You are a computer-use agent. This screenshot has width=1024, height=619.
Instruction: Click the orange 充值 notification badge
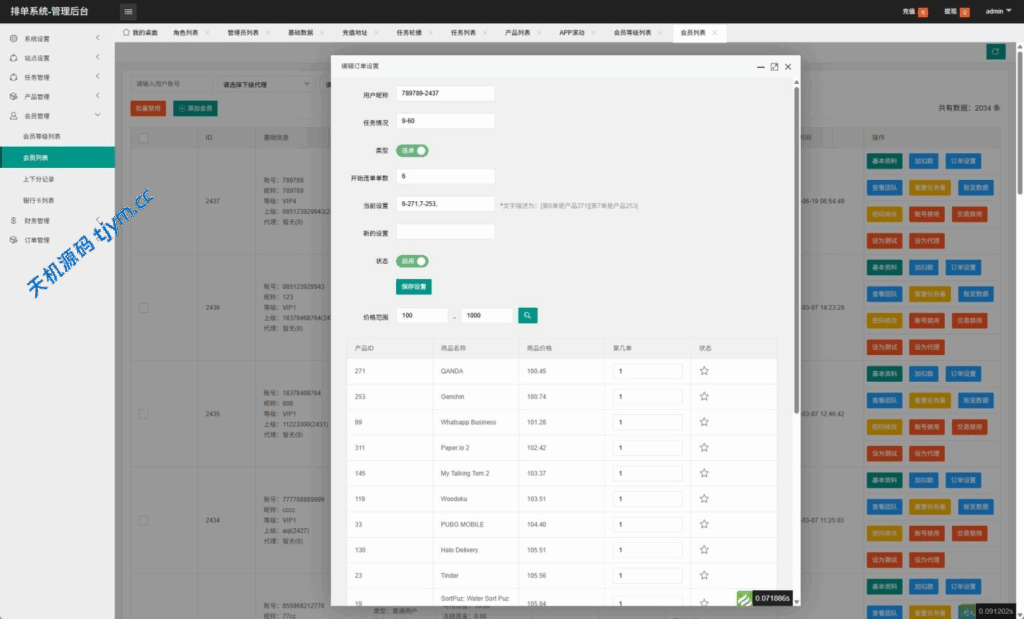(922, 12)
